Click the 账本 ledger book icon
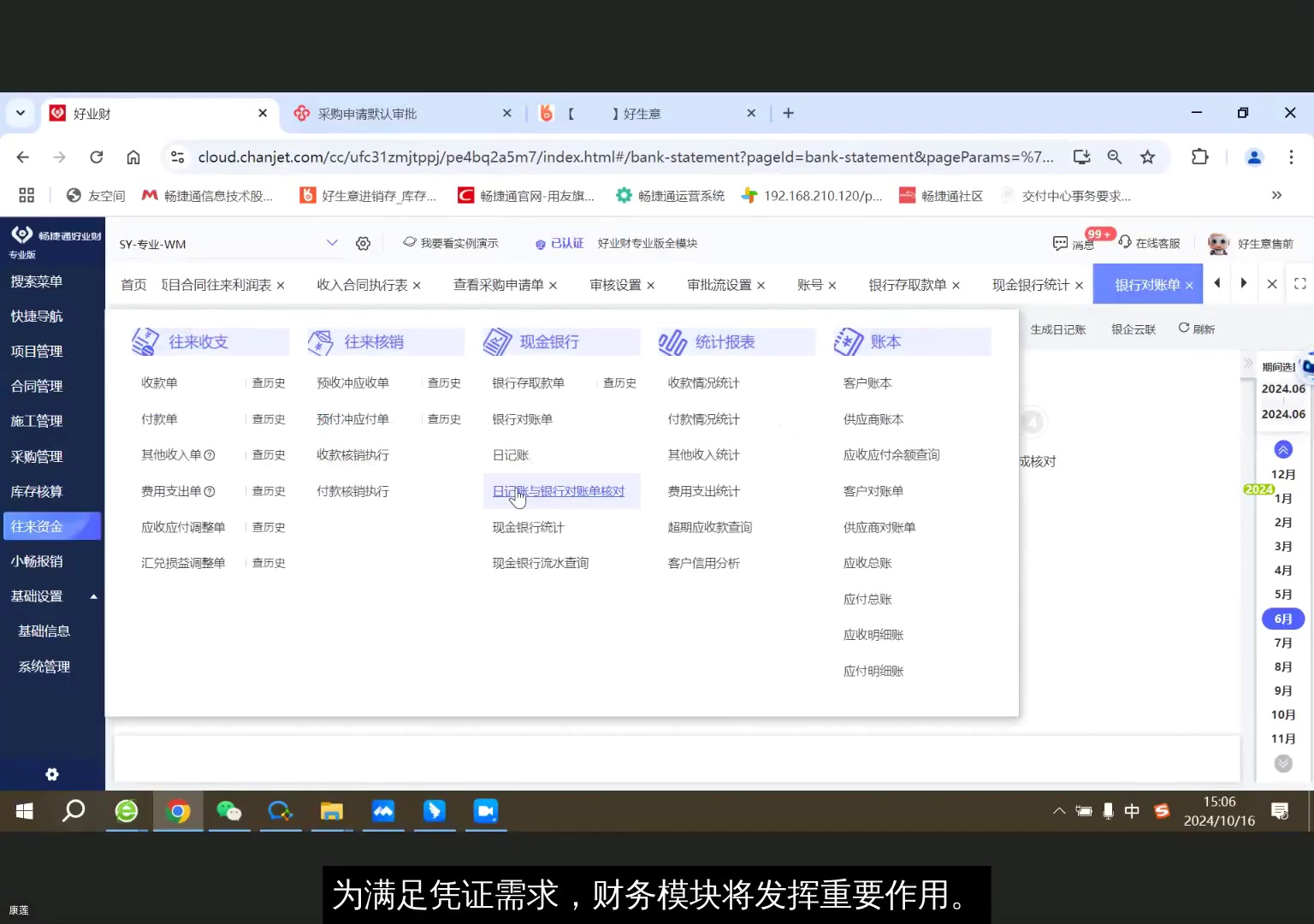Image resolution: width=1314 pixels, height=924 pixels. [x=848, y=341]
